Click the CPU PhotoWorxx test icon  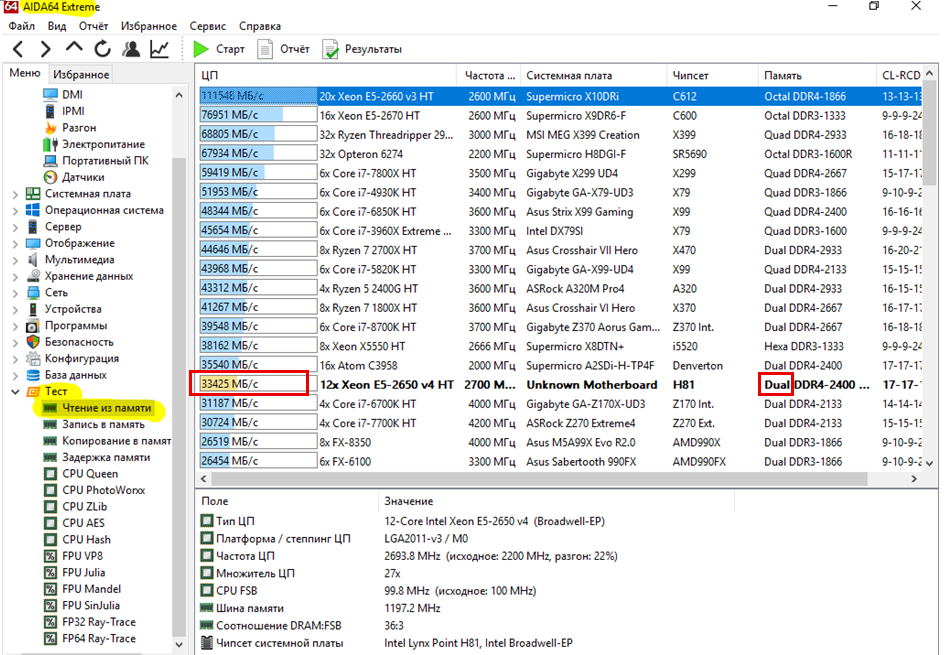pyautogui.click(x=51, y=490)
